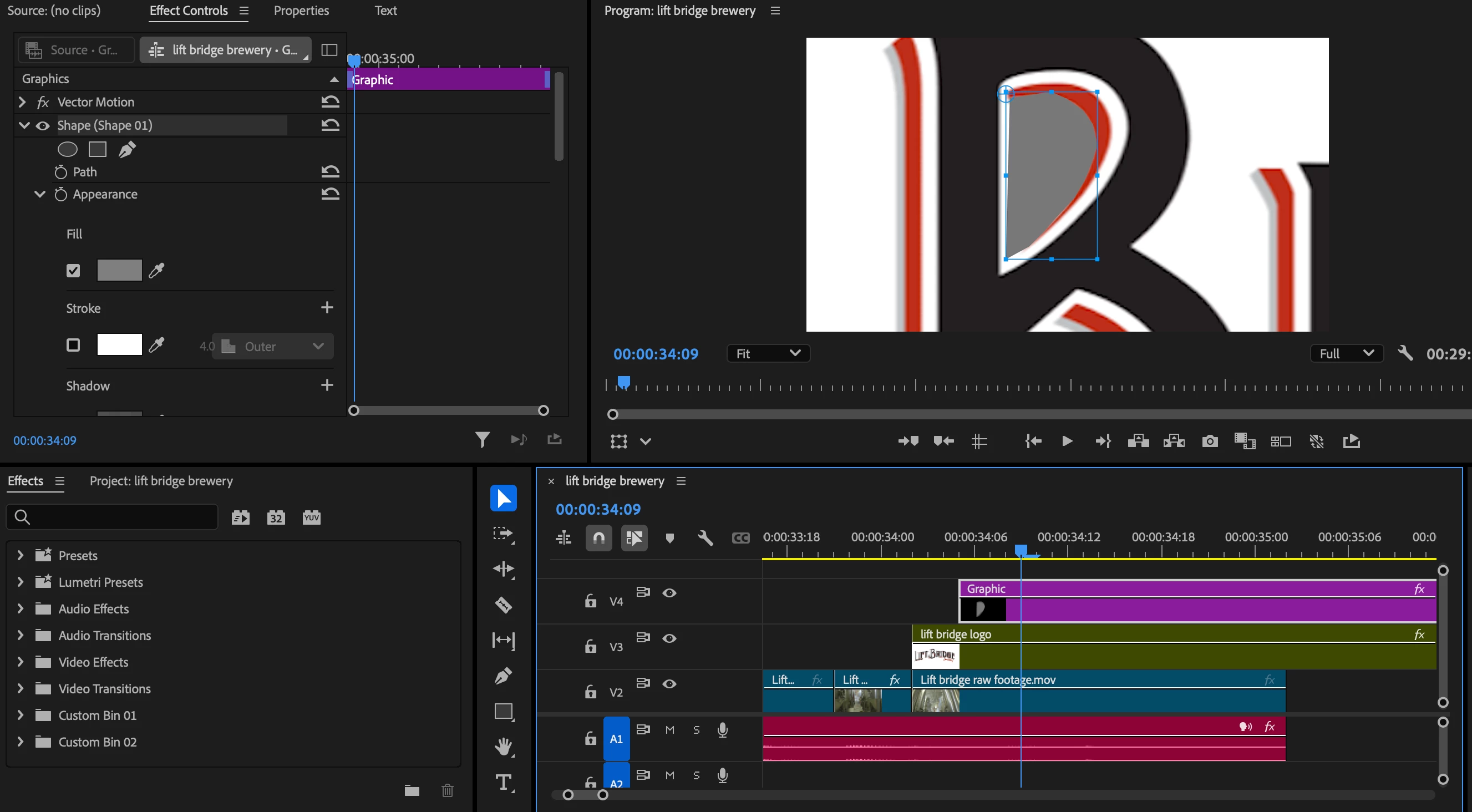
Task: Uncheck the Fill checkbox
Action: (73, 270)
